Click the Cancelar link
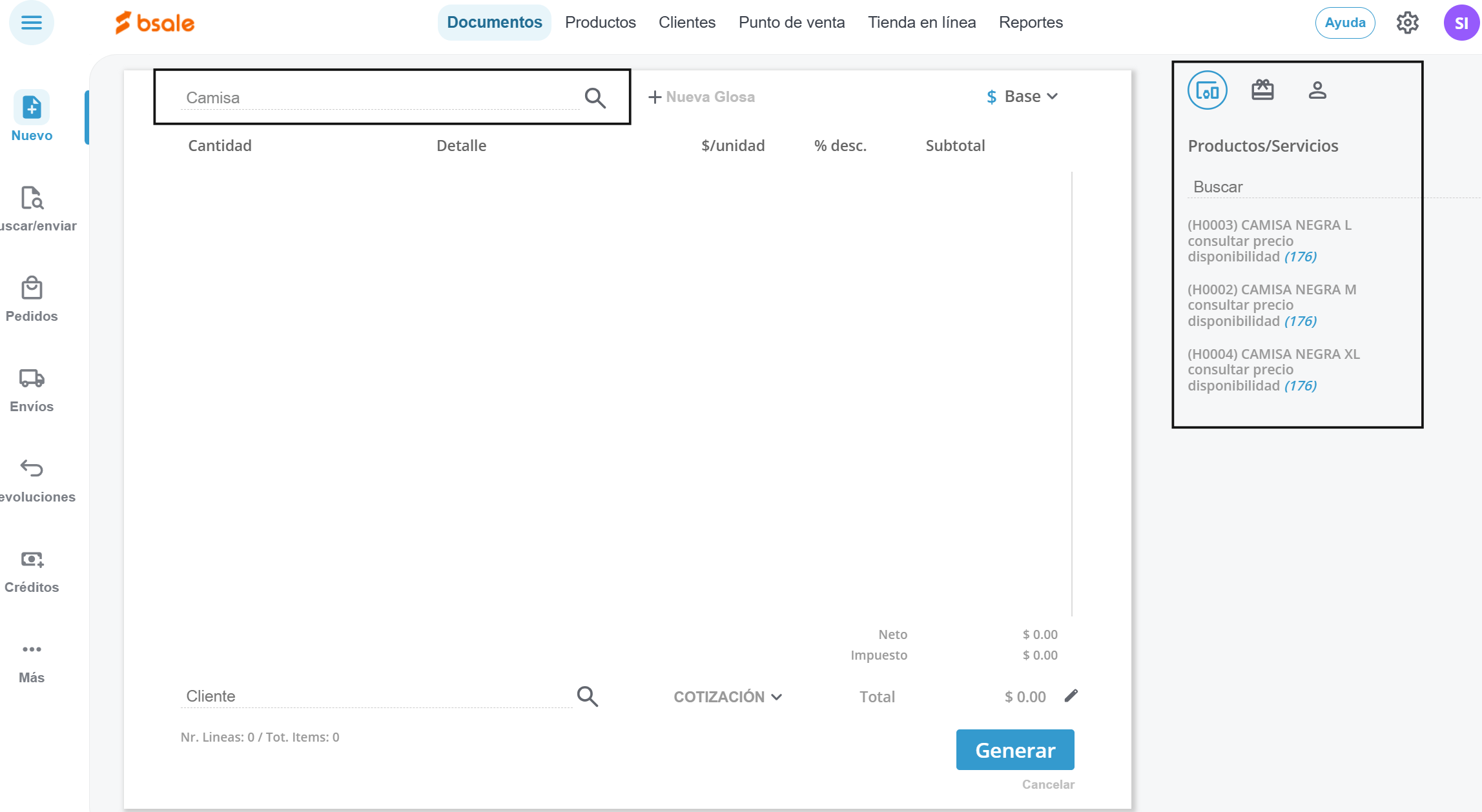 pos(1048,785)
